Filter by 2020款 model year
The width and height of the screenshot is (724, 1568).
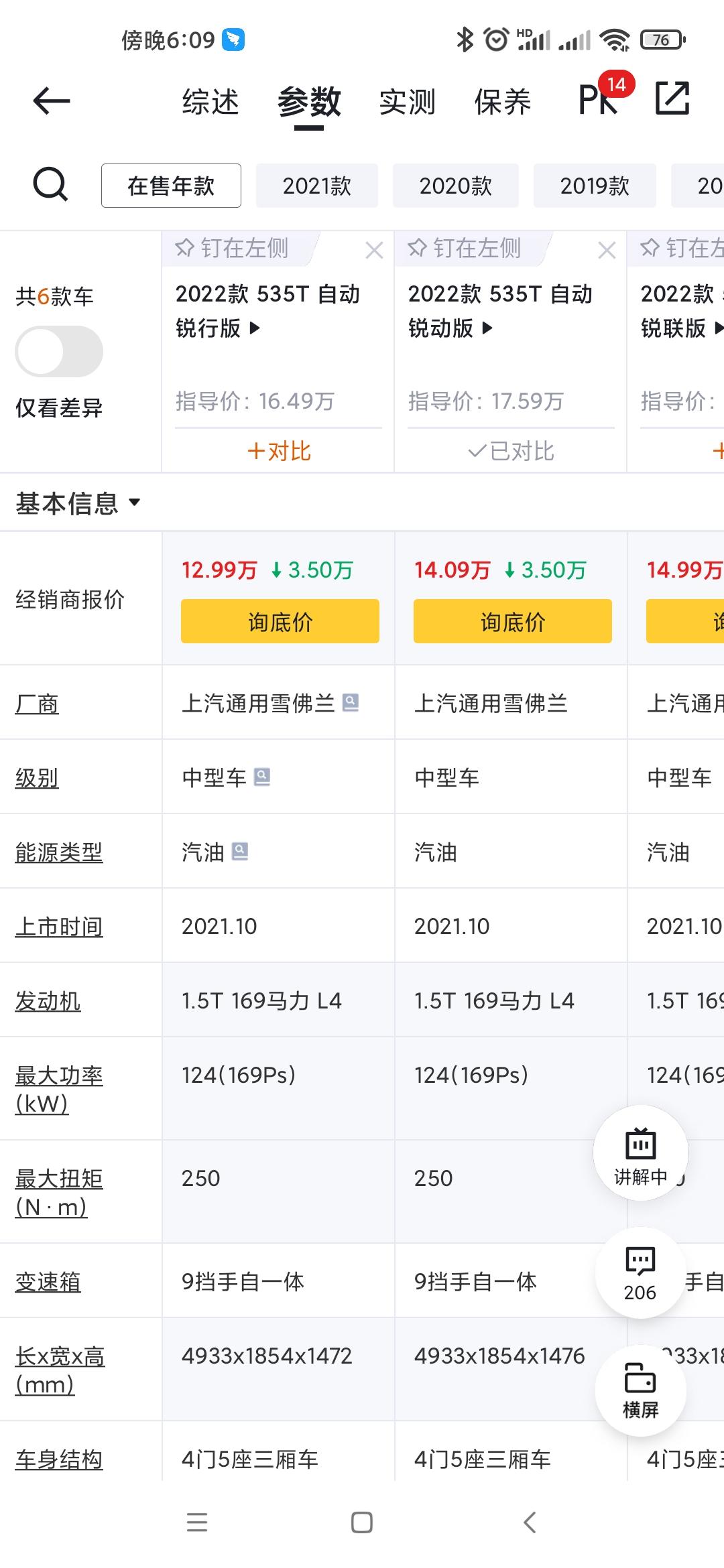tap(456, 186)
